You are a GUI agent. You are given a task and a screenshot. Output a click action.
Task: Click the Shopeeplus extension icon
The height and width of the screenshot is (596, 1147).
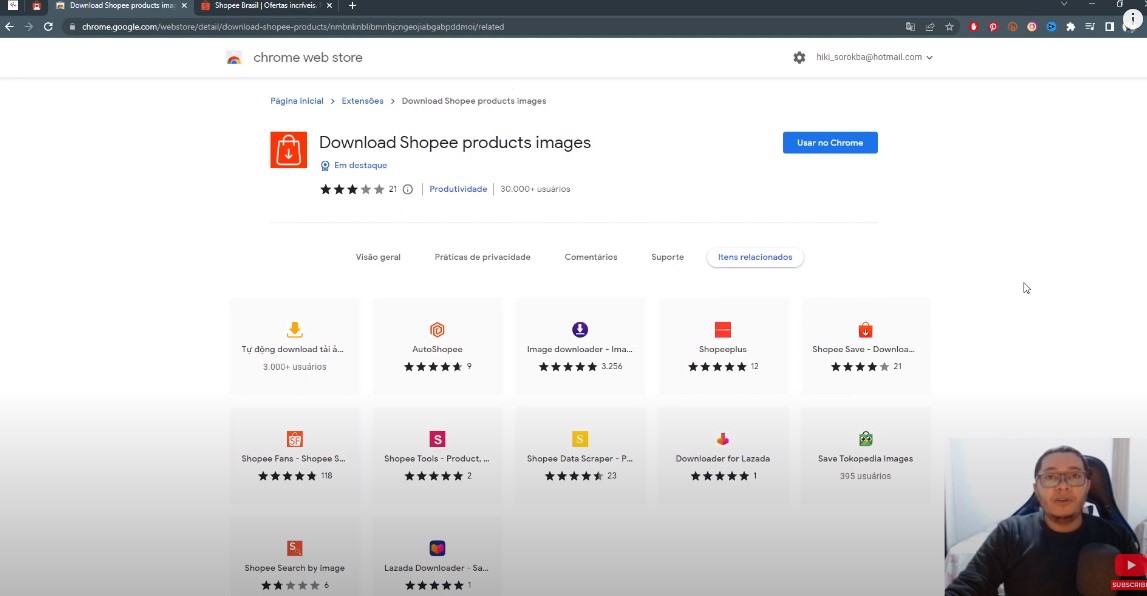[722, 329]
